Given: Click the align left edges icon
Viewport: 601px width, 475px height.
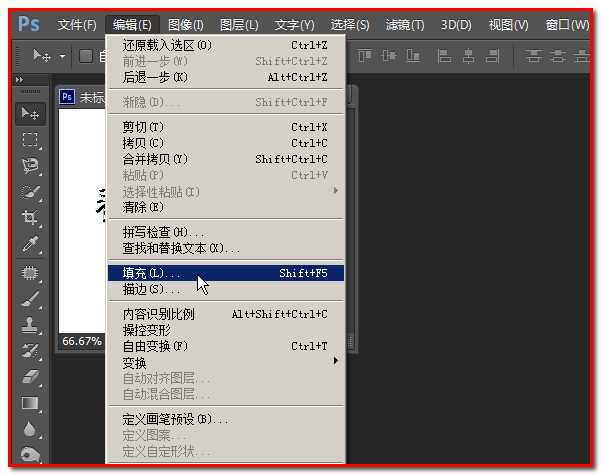Looking at the screenshot, I should pyautogui.click(x=444, y=56).
